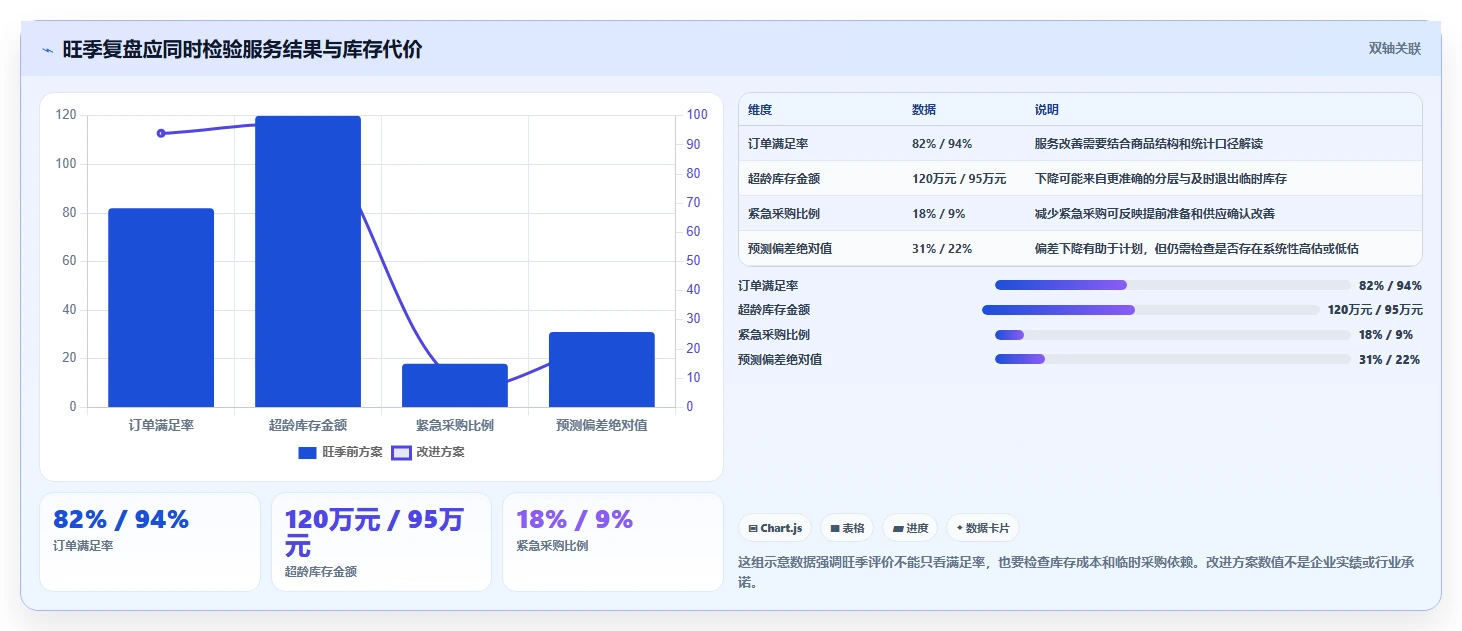Click the 18% / 9% data card
This screenshot has height=631, width=1462.
pos(612,541)
